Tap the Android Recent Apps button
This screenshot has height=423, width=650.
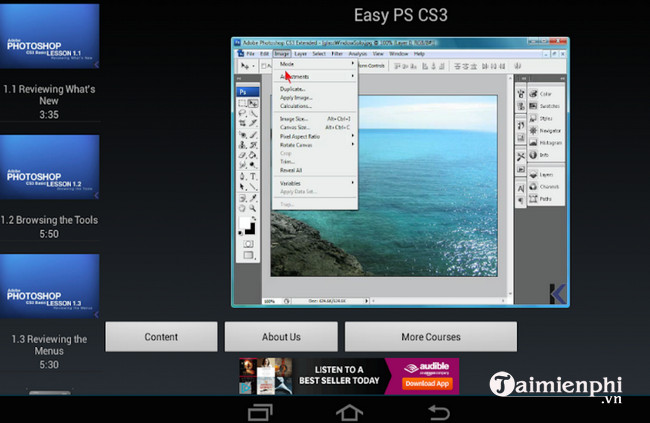[x=260, y=413]
